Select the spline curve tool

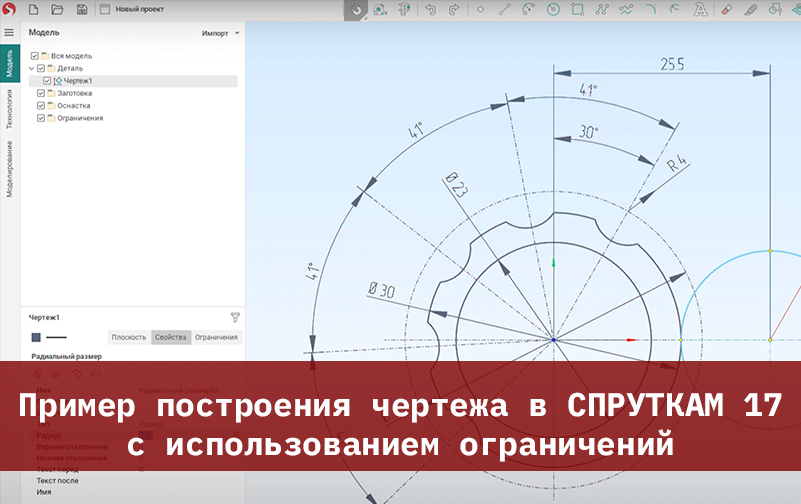click(x=626, y=9)
